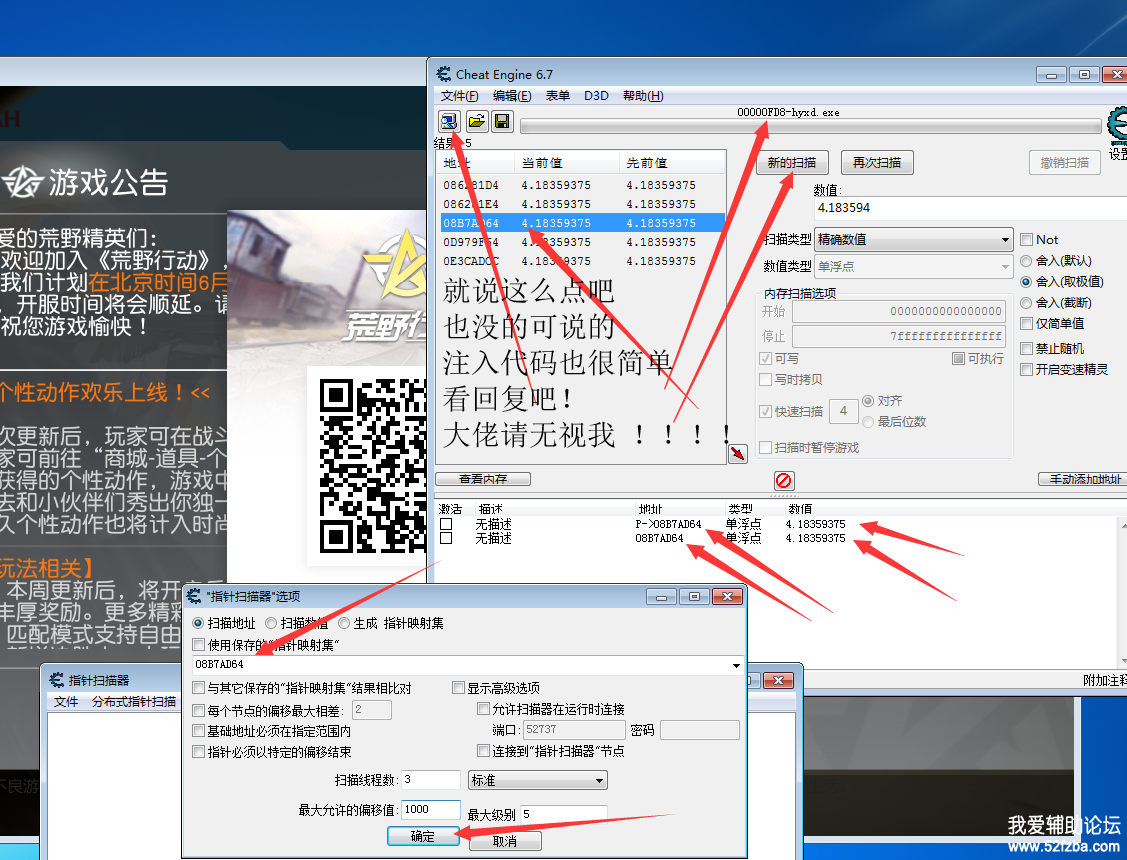
Task: Select 舍入(取极值) radio button
Action: (1026, 282)
